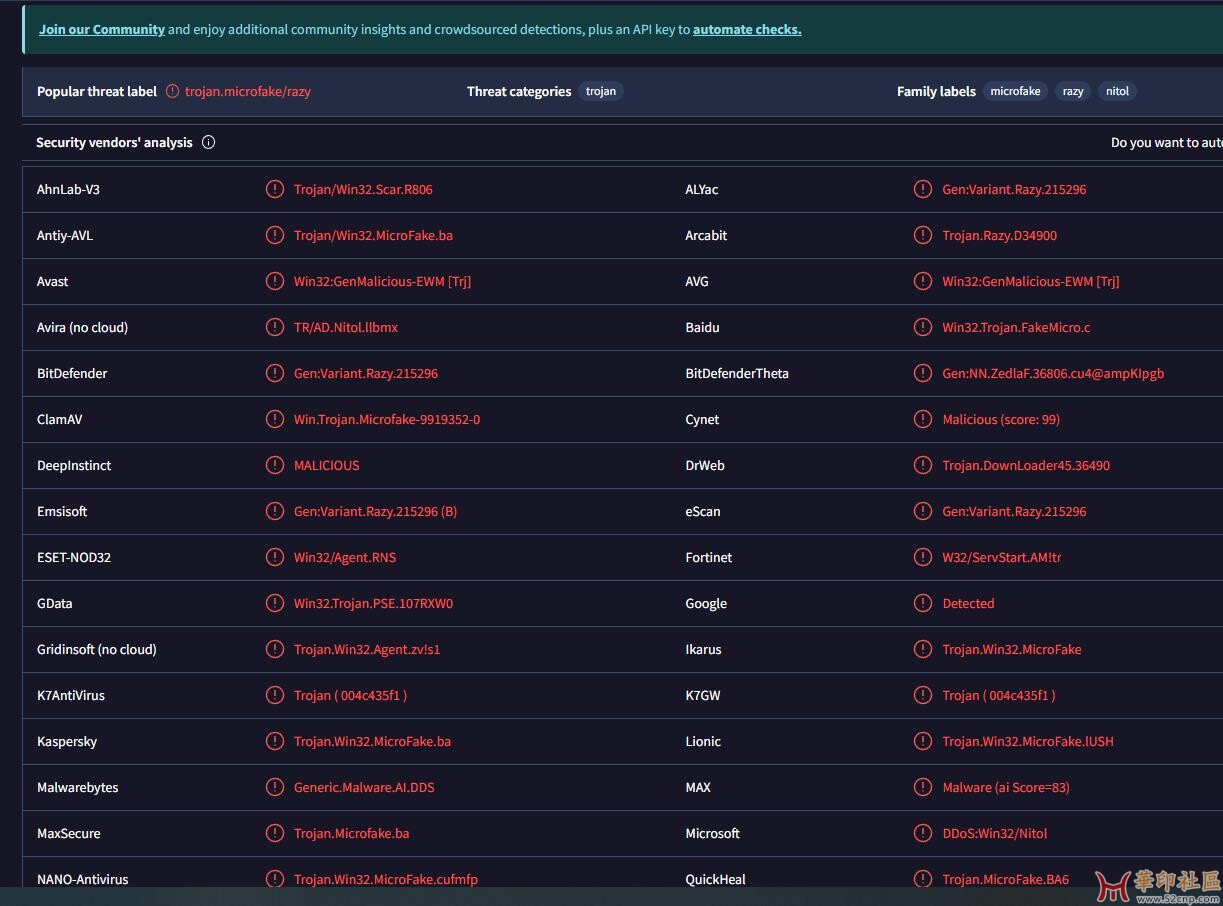This screenshot has width=1223, height=906.
Task: Click Kaspersky's Trojan.Win32.MicroFake.ba detection text
Action: click(x=372, y=741)
